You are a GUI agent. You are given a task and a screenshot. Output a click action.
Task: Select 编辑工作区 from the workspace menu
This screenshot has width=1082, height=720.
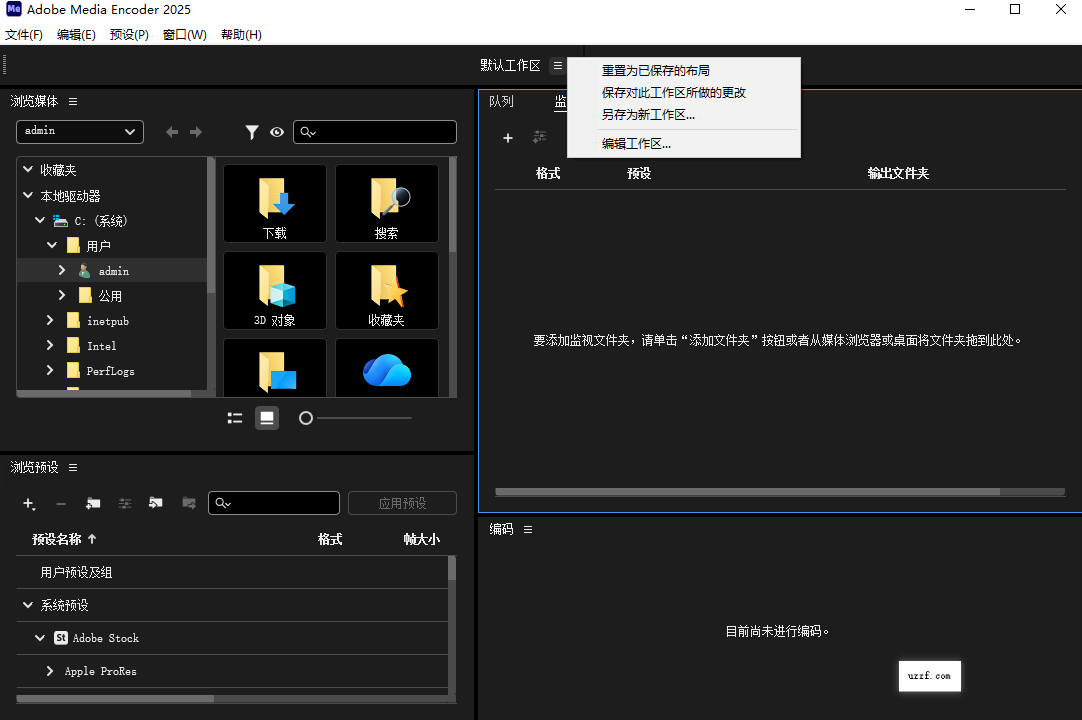637,143
